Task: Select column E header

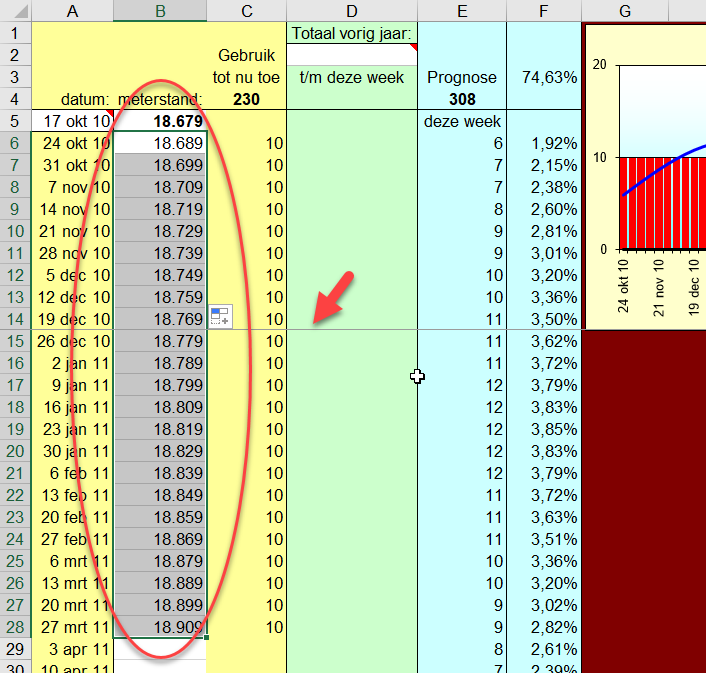Action: [462, 11]
